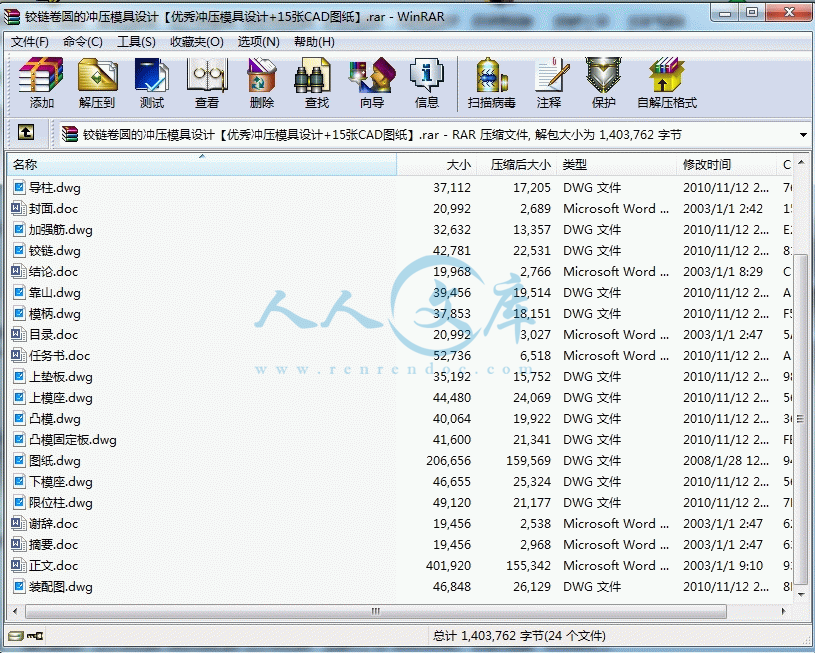Sort files by the 类型 column header
This screenshot has width=815, height=653.
click(616, 164)
